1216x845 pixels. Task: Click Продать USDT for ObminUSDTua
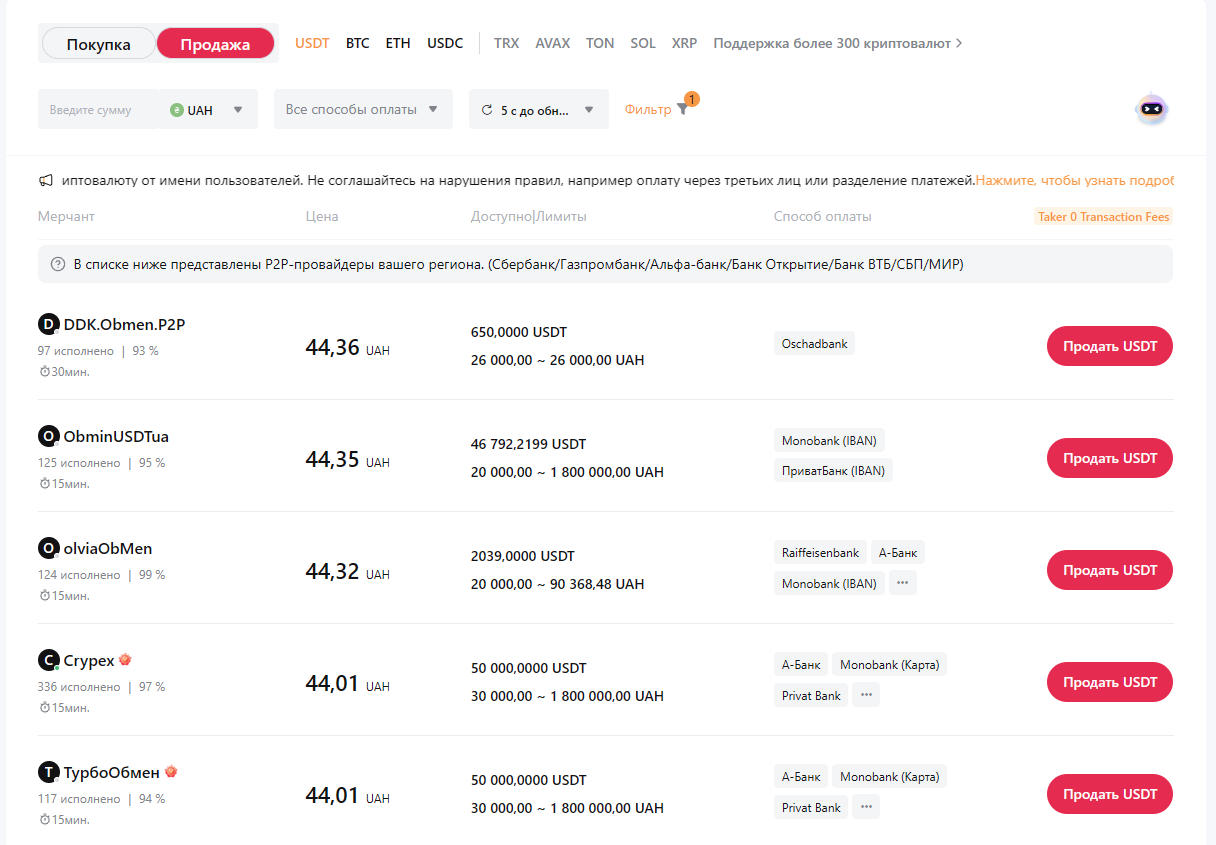point(1109,458)
